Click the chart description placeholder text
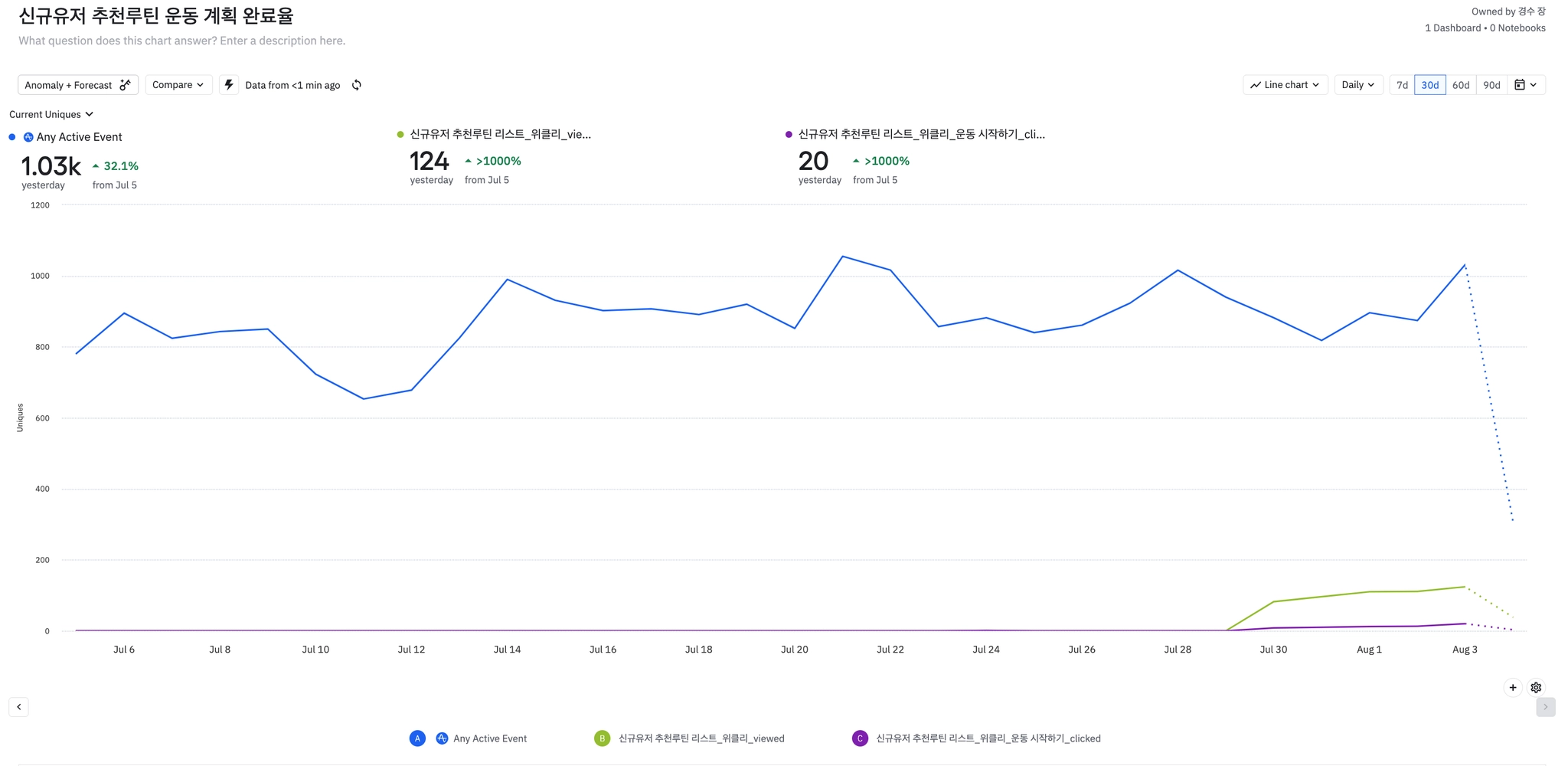Screen dimensions: 1568x766 [x=182, y=41]
